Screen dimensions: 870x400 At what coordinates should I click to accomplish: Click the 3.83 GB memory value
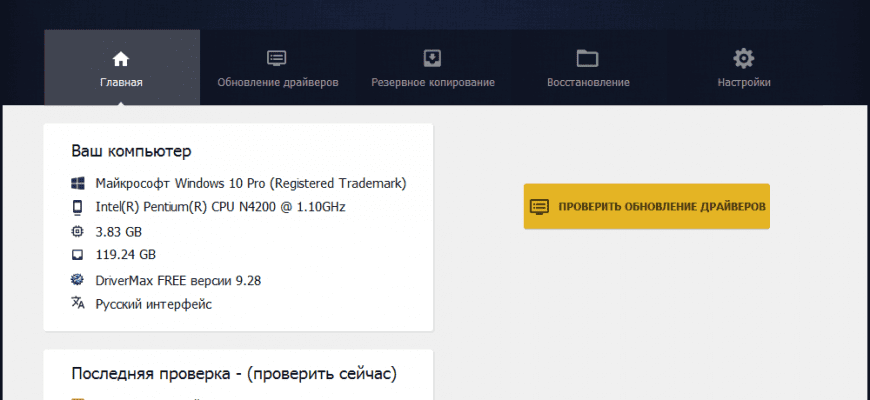[119, 231]
